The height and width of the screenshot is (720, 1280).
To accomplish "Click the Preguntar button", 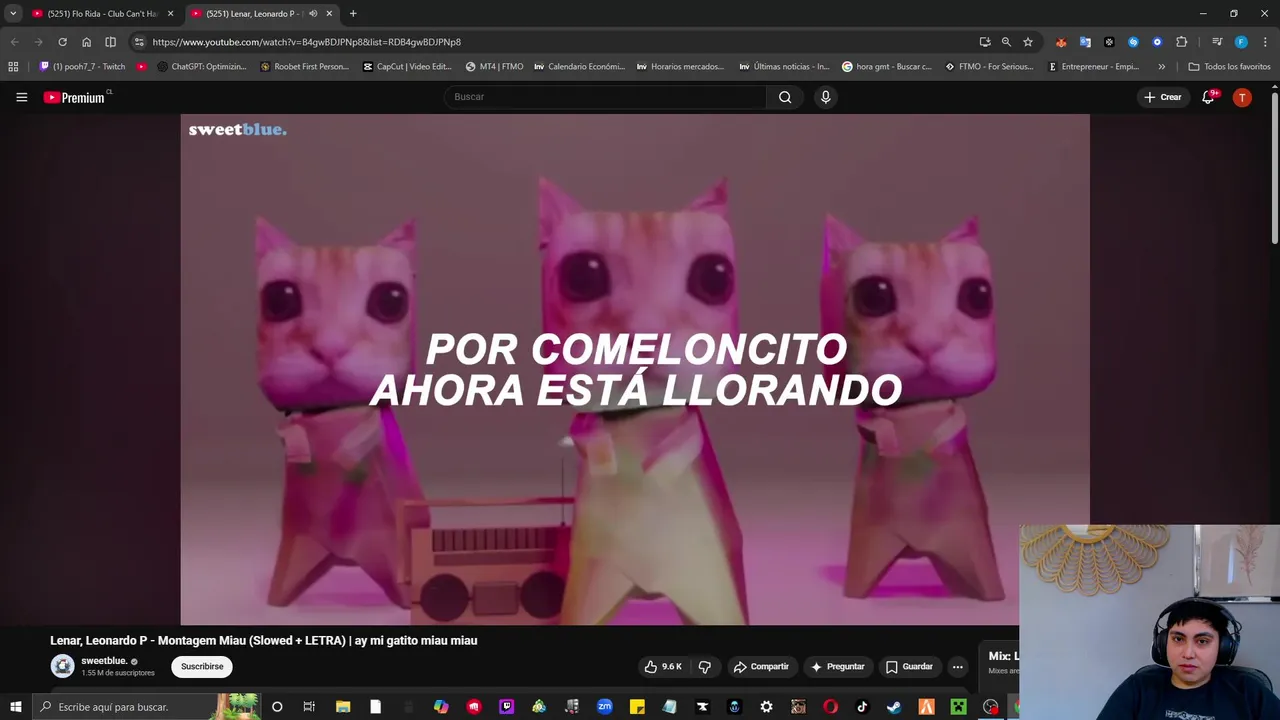I will (837, 667).
